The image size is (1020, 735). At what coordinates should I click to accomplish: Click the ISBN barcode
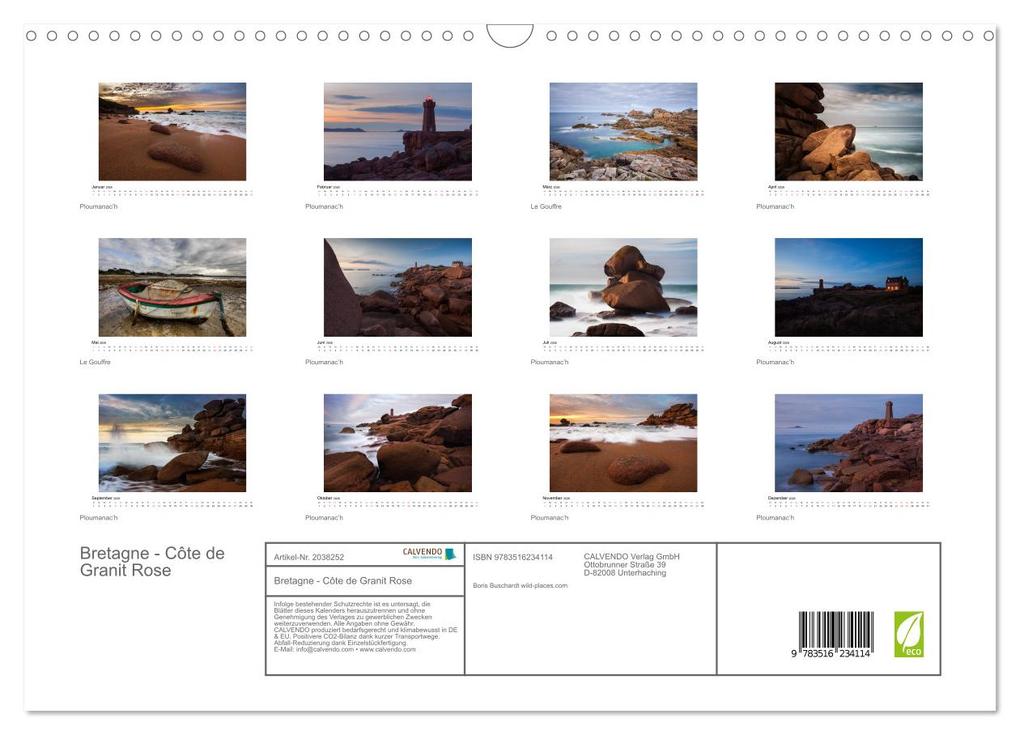[x=835, y=634]
